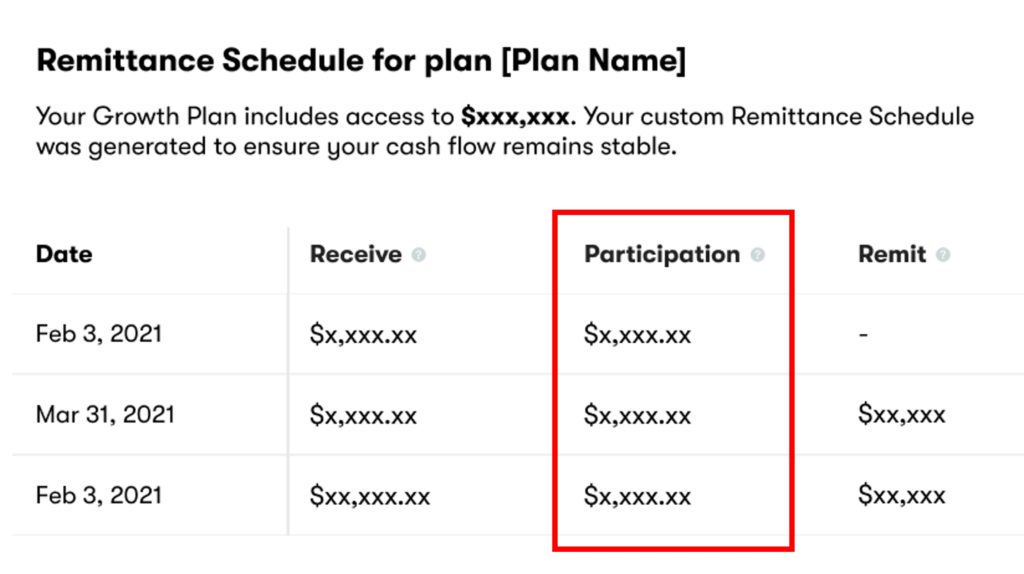Select the Date column header
Screen dimensions: 1024x574
(64, 254)
